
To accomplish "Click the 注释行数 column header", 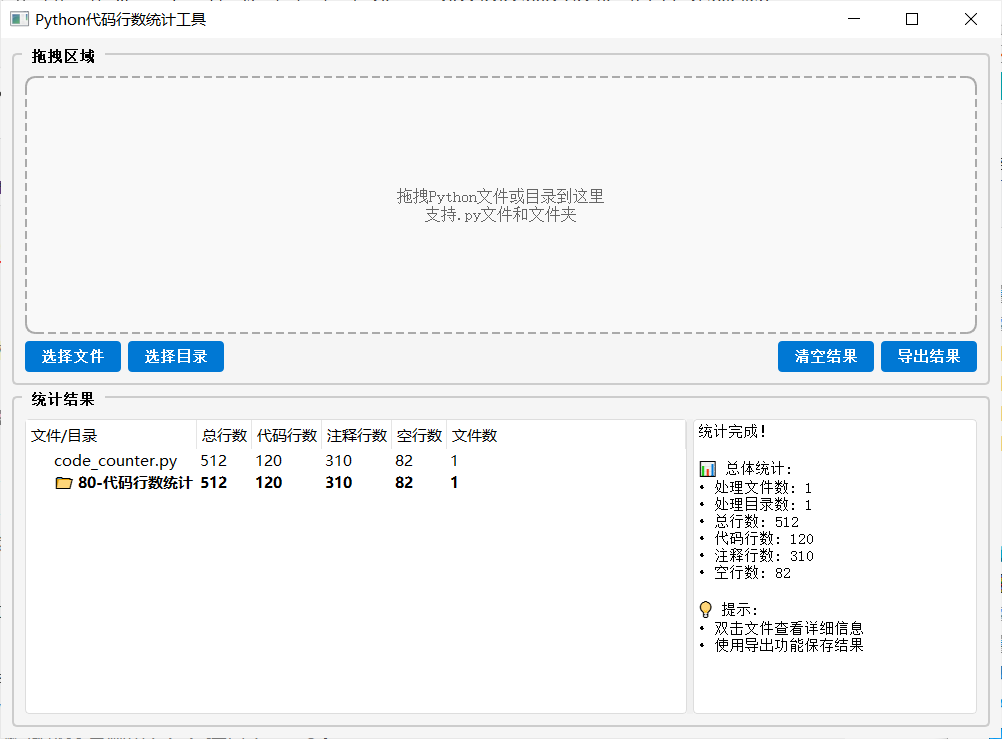I will pyautogui.click(x=355, y=435).
